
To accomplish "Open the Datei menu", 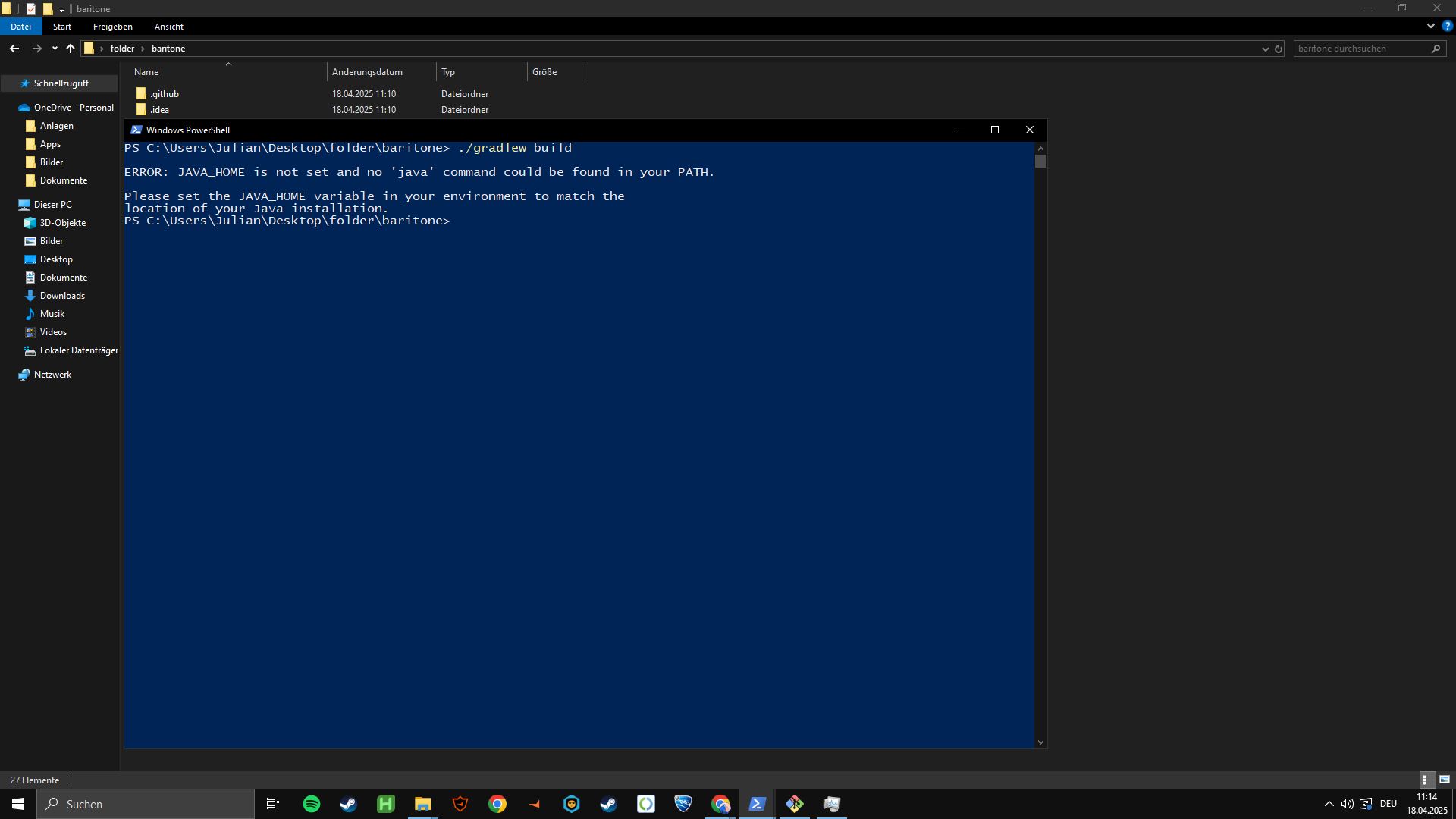I will [x=20, y=27].
